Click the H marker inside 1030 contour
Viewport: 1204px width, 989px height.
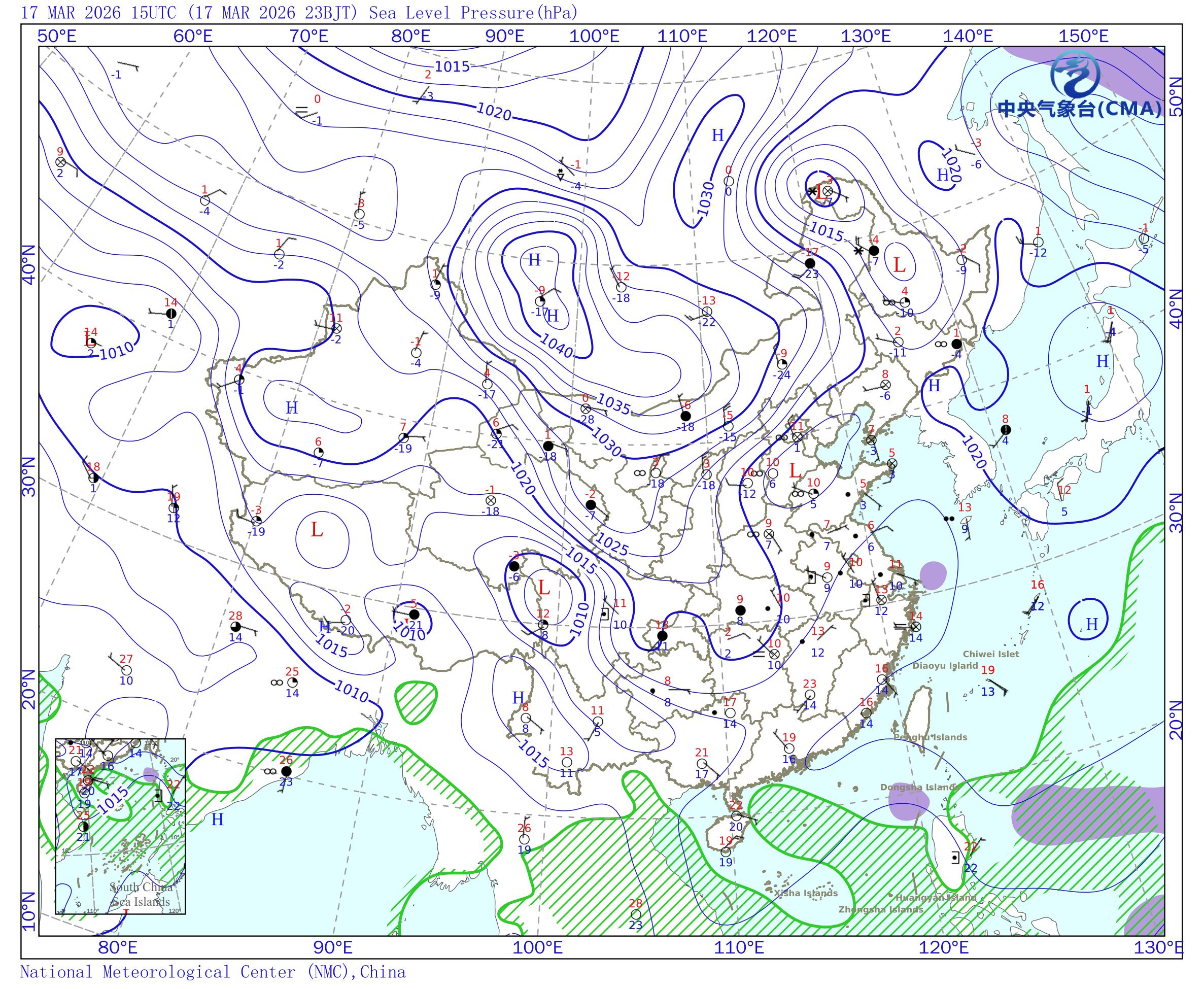717,135
